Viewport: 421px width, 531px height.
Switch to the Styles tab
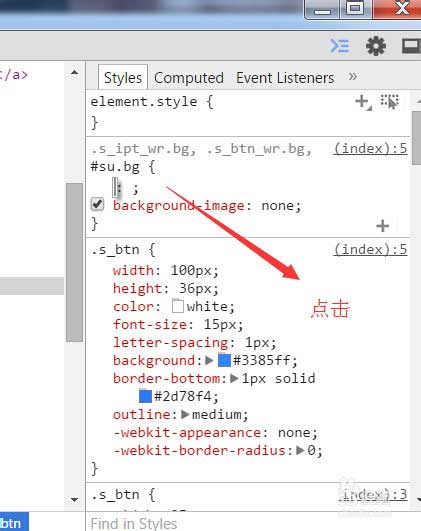(123, 78)
